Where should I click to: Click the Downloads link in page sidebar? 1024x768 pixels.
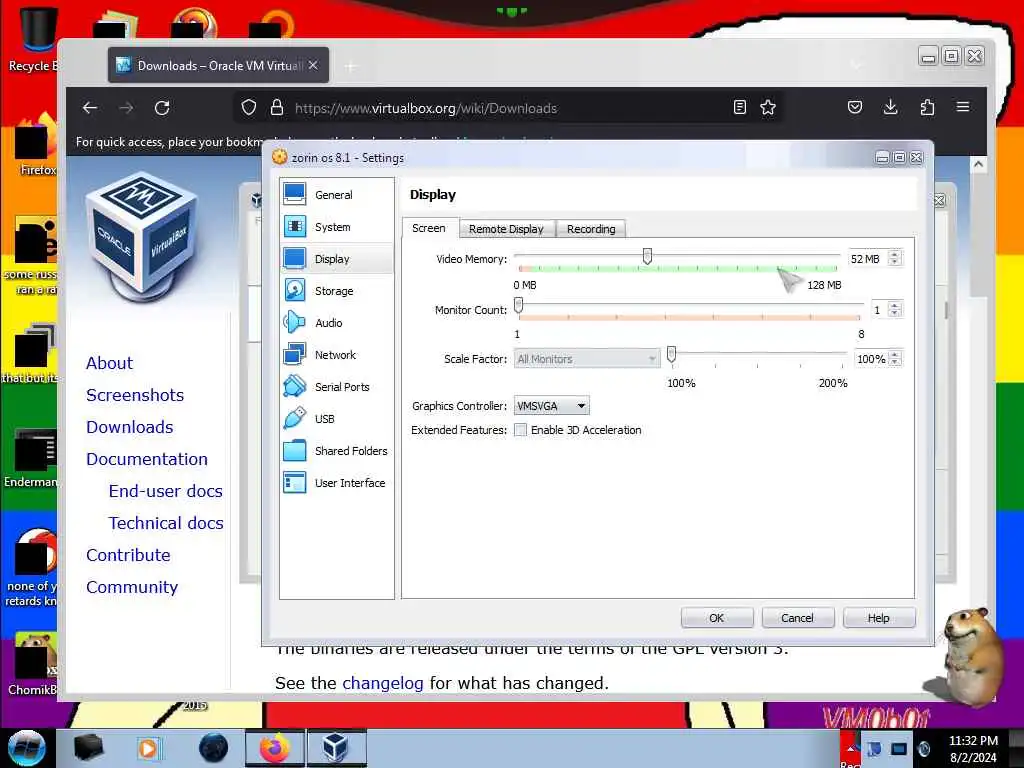coord(130,427)
